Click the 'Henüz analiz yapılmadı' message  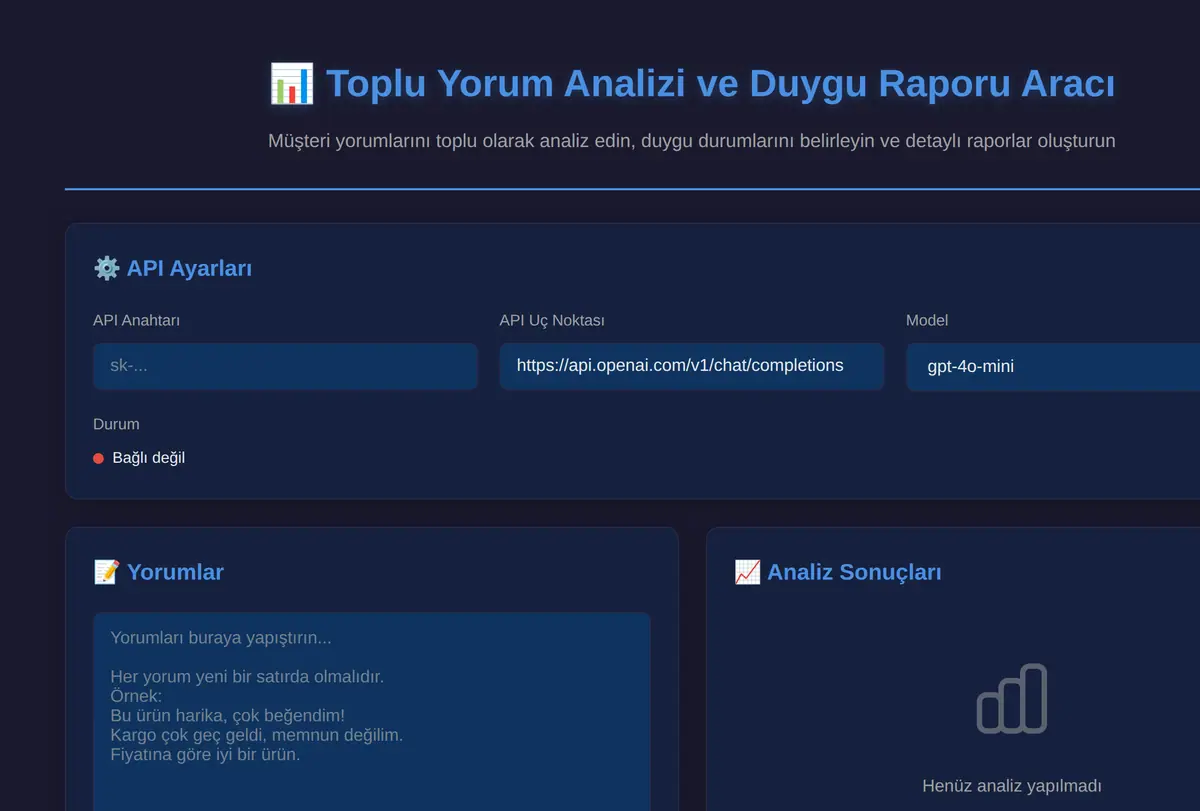tap(1012, 786)
